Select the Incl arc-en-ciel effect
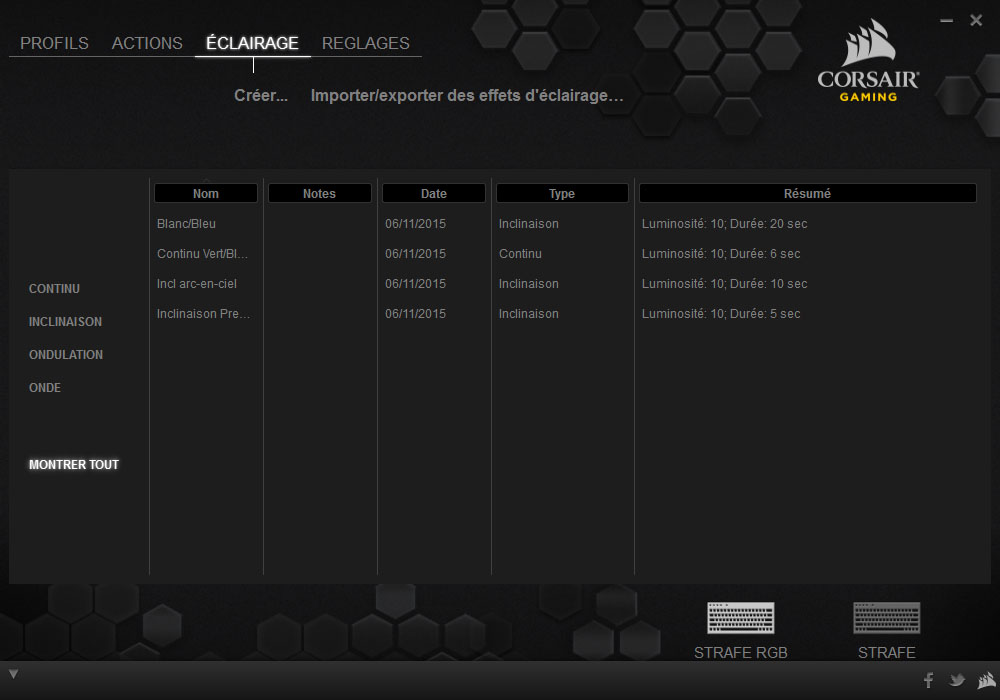The width and height of the screenshot is (1000, 700). [197, 284]
